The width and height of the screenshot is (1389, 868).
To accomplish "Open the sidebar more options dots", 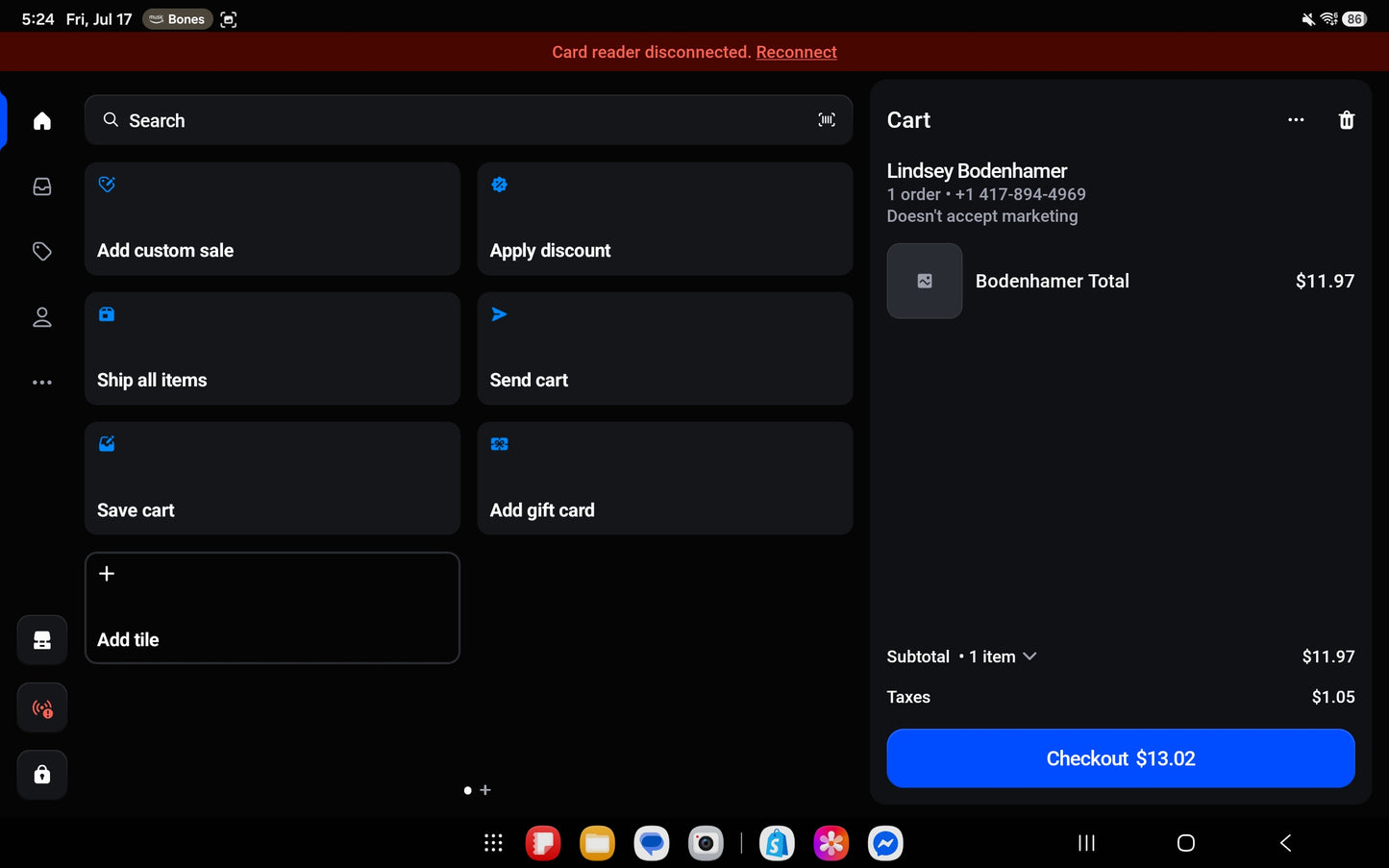I will click(x=42, y=383).
